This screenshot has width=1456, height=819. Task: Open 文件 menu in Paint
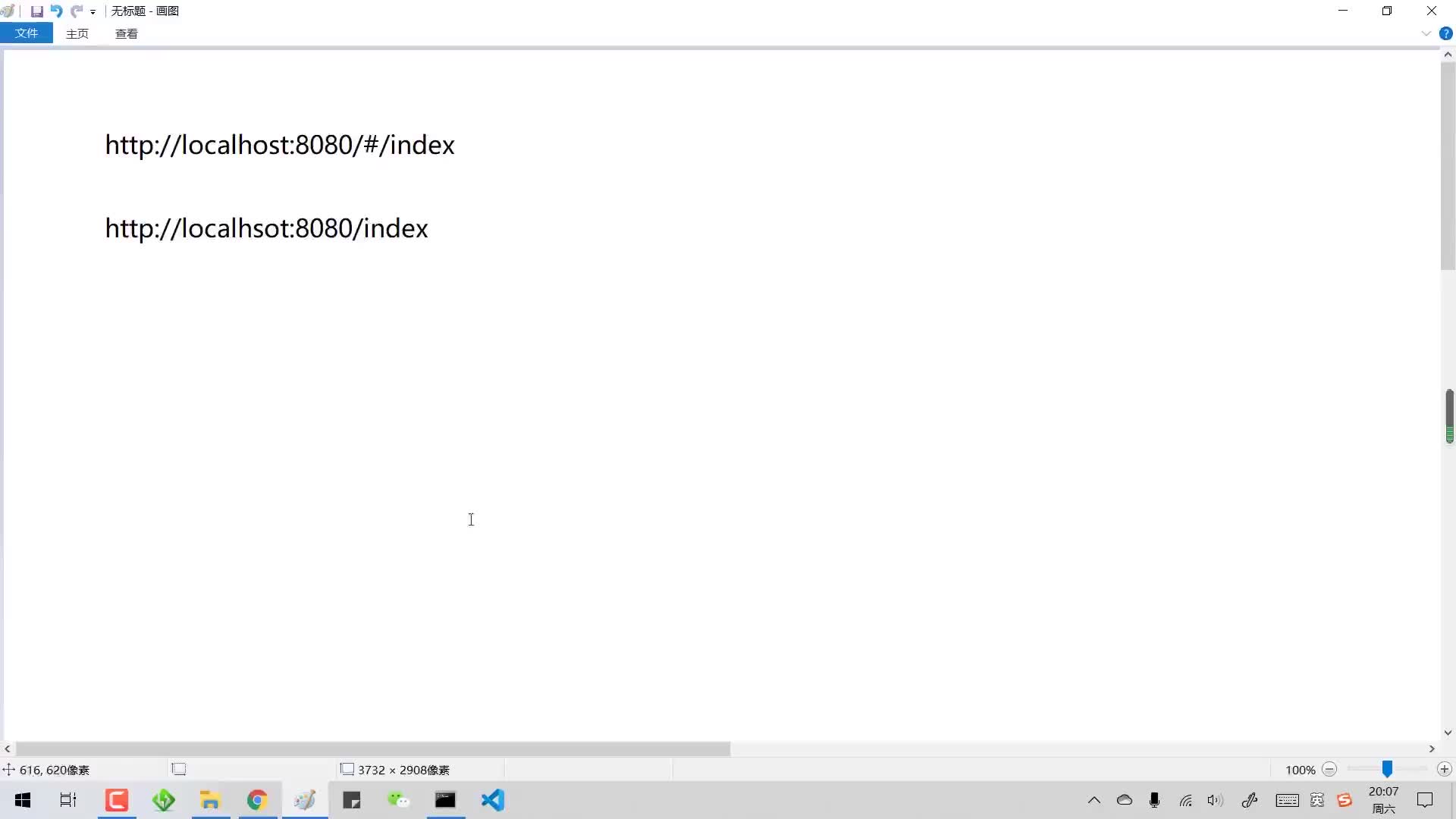pyautogui.click(x=26, y=33)
